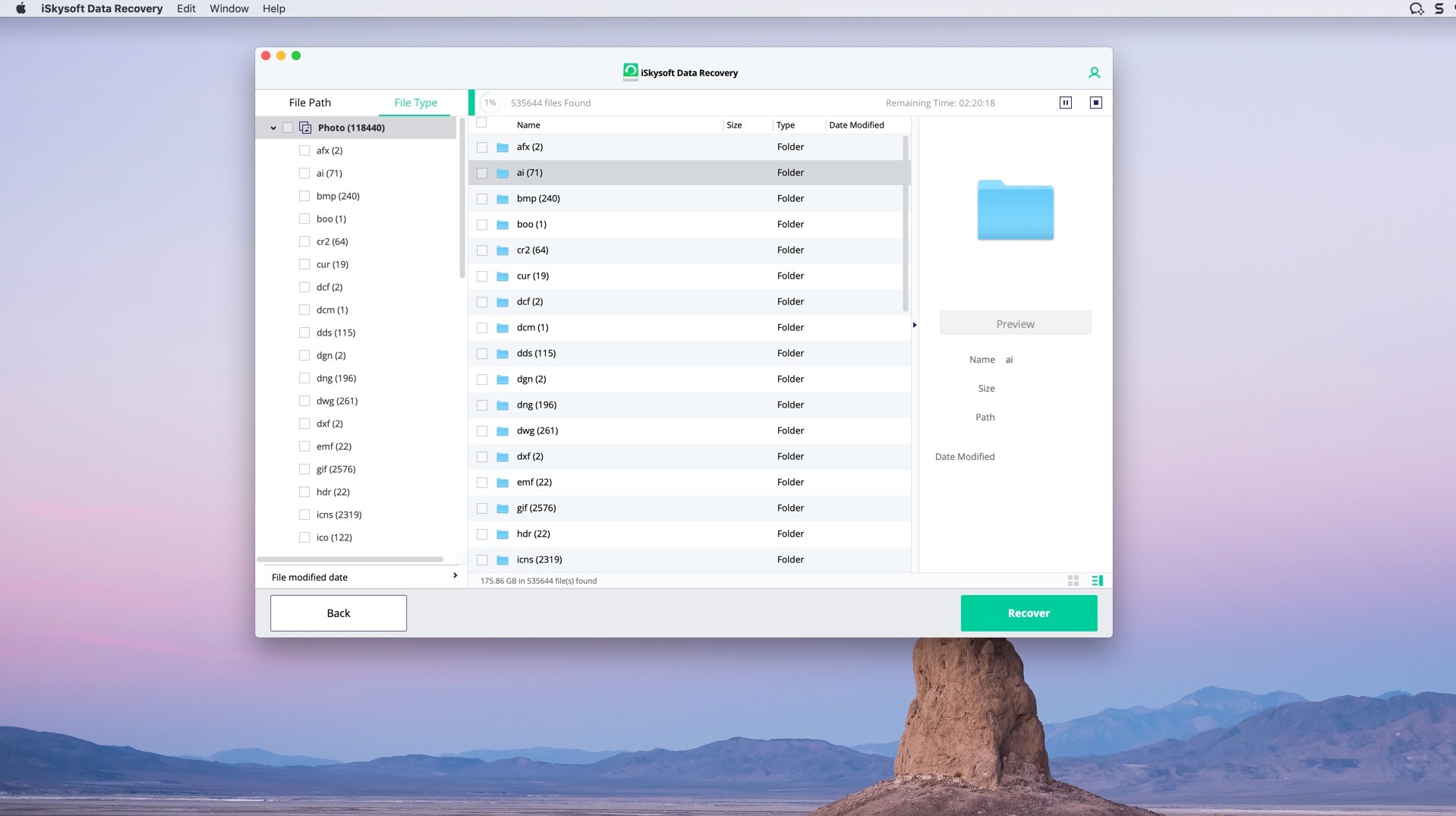
Task: Sort by the Type column header
Action: [786, 125]
